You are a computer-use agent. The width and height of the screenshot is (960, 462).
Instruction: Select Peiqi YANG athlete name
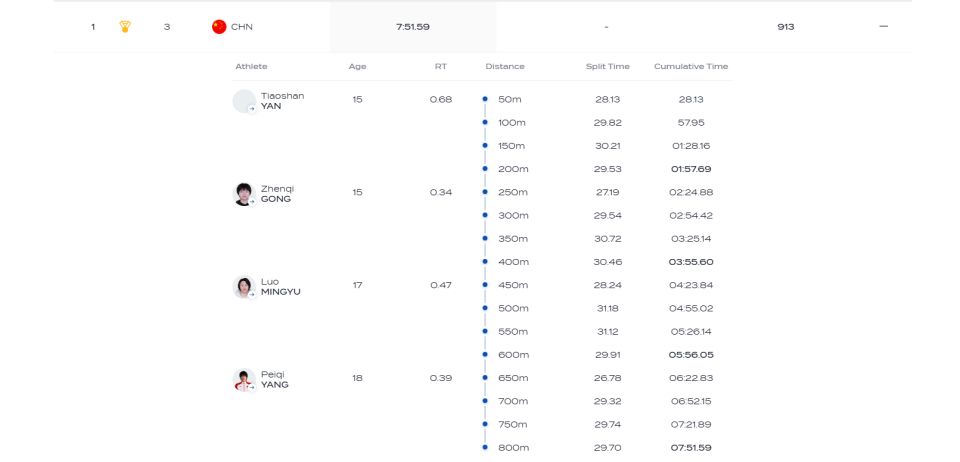(x=275, y=380)
